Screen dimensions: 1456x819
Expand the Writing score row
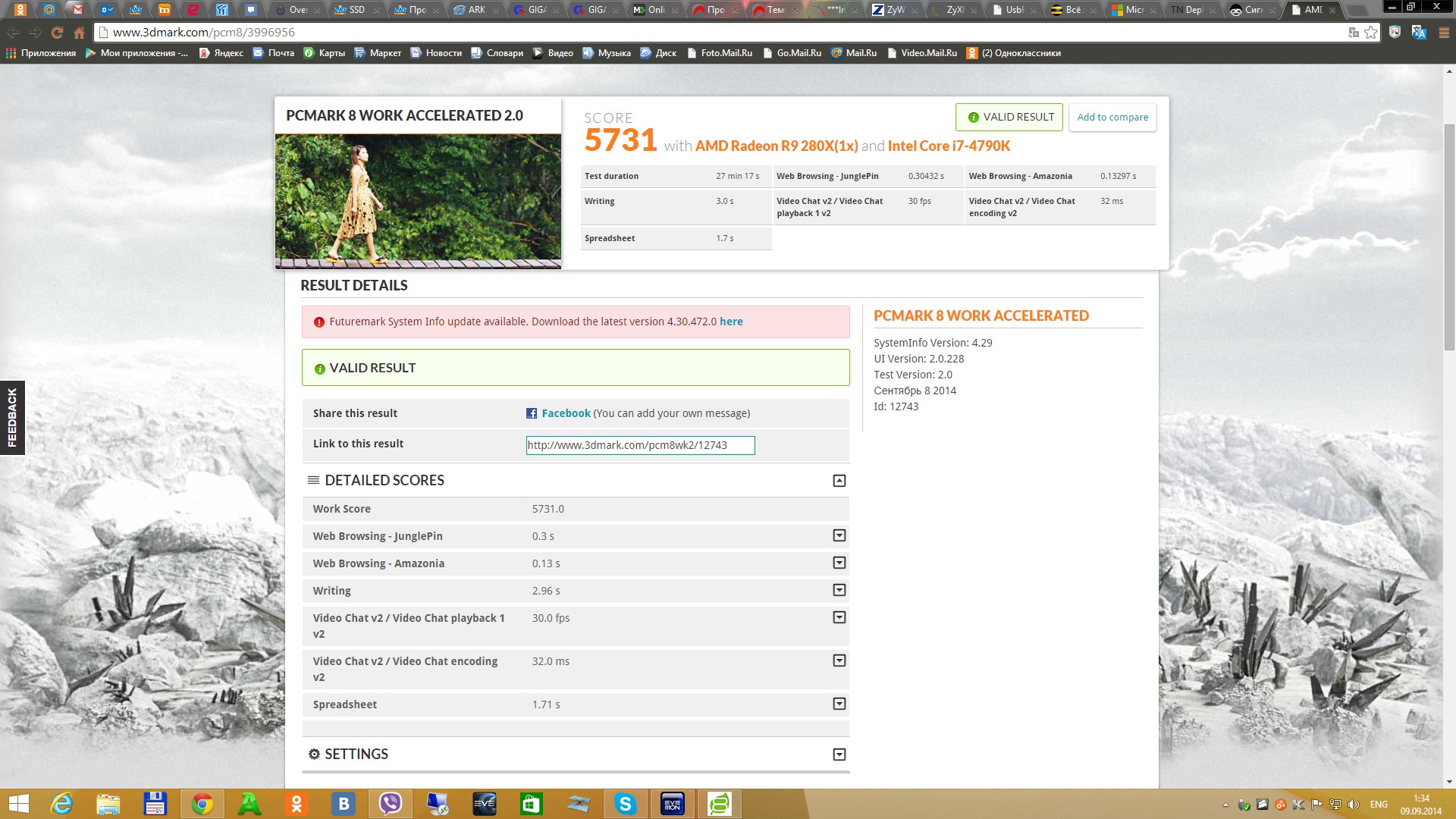[x=839, y=591]
